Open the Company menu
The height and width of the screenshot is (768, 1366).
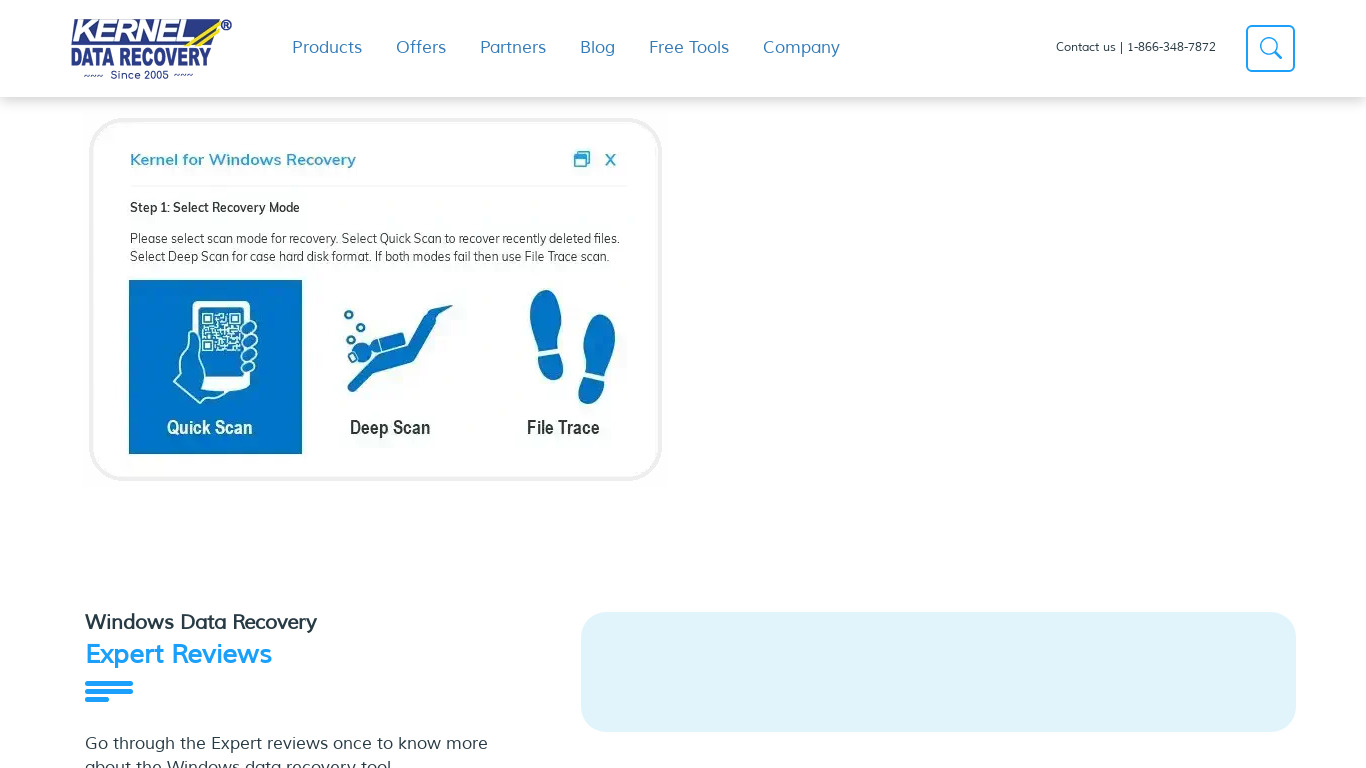(x=801, y=47)
